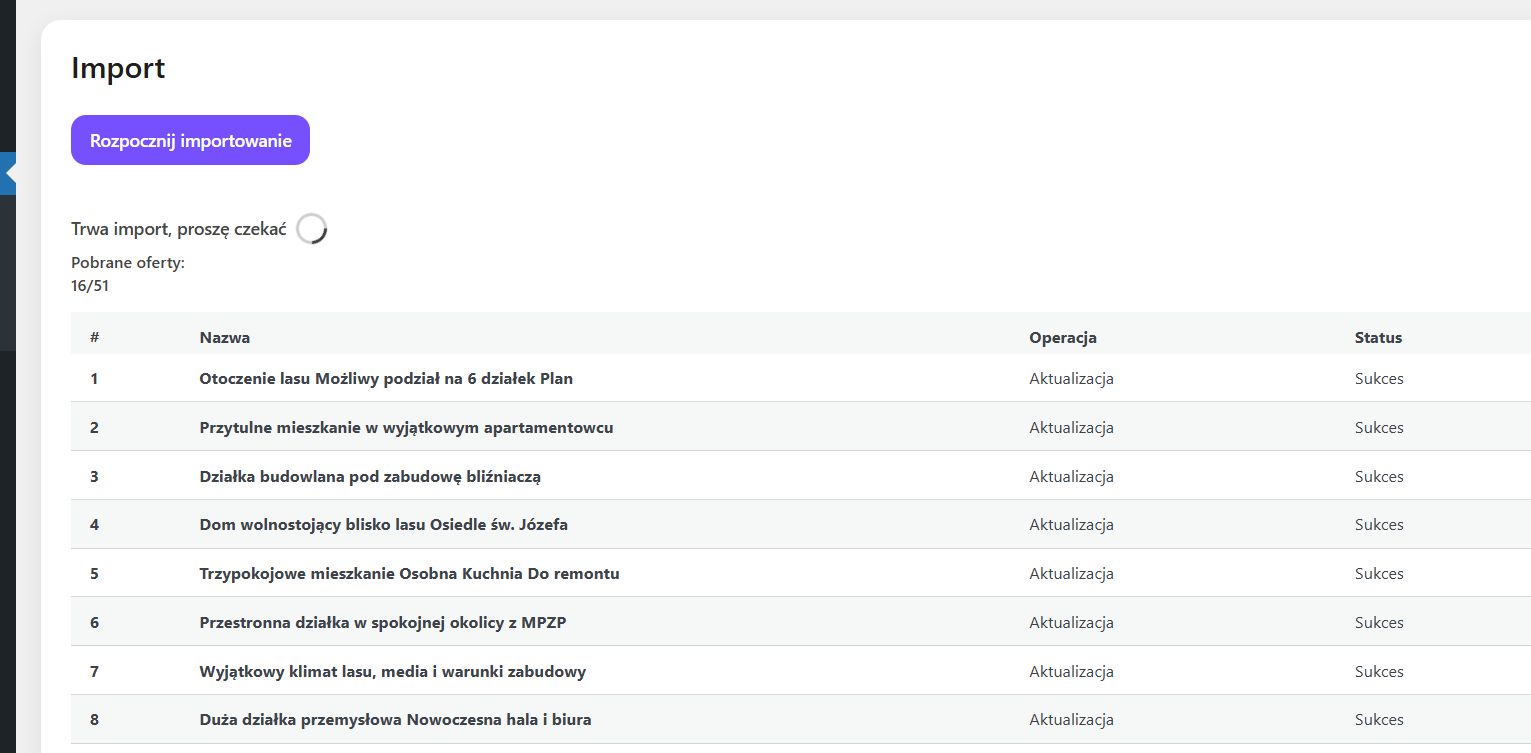Click the Aktualizacja operation in row 5
Screen dimensions: 1531x753
coord(1071,574)
